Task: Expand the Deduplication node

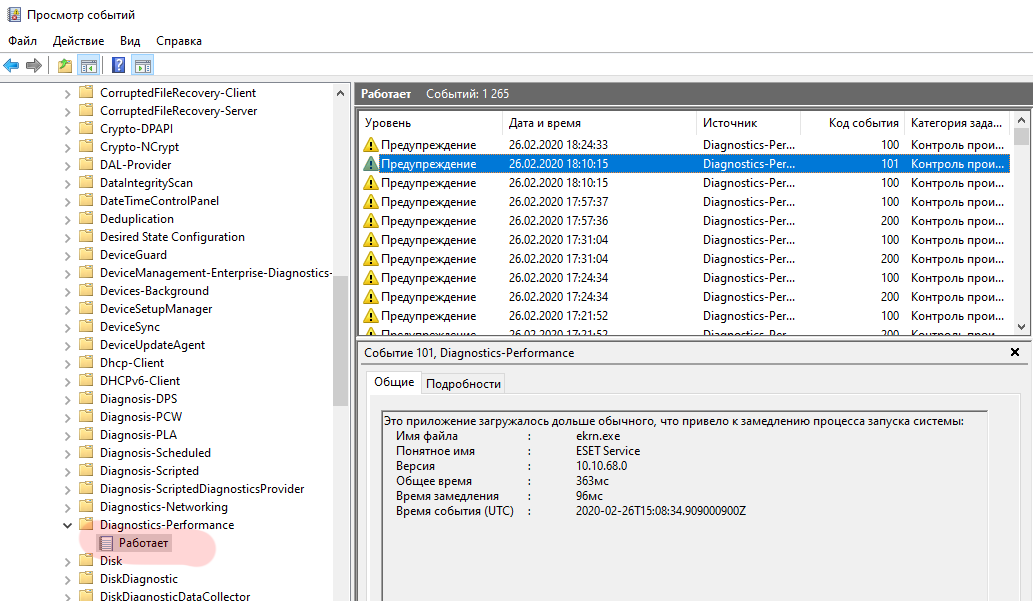Action: pyautogui.click(x=67, y=219)
